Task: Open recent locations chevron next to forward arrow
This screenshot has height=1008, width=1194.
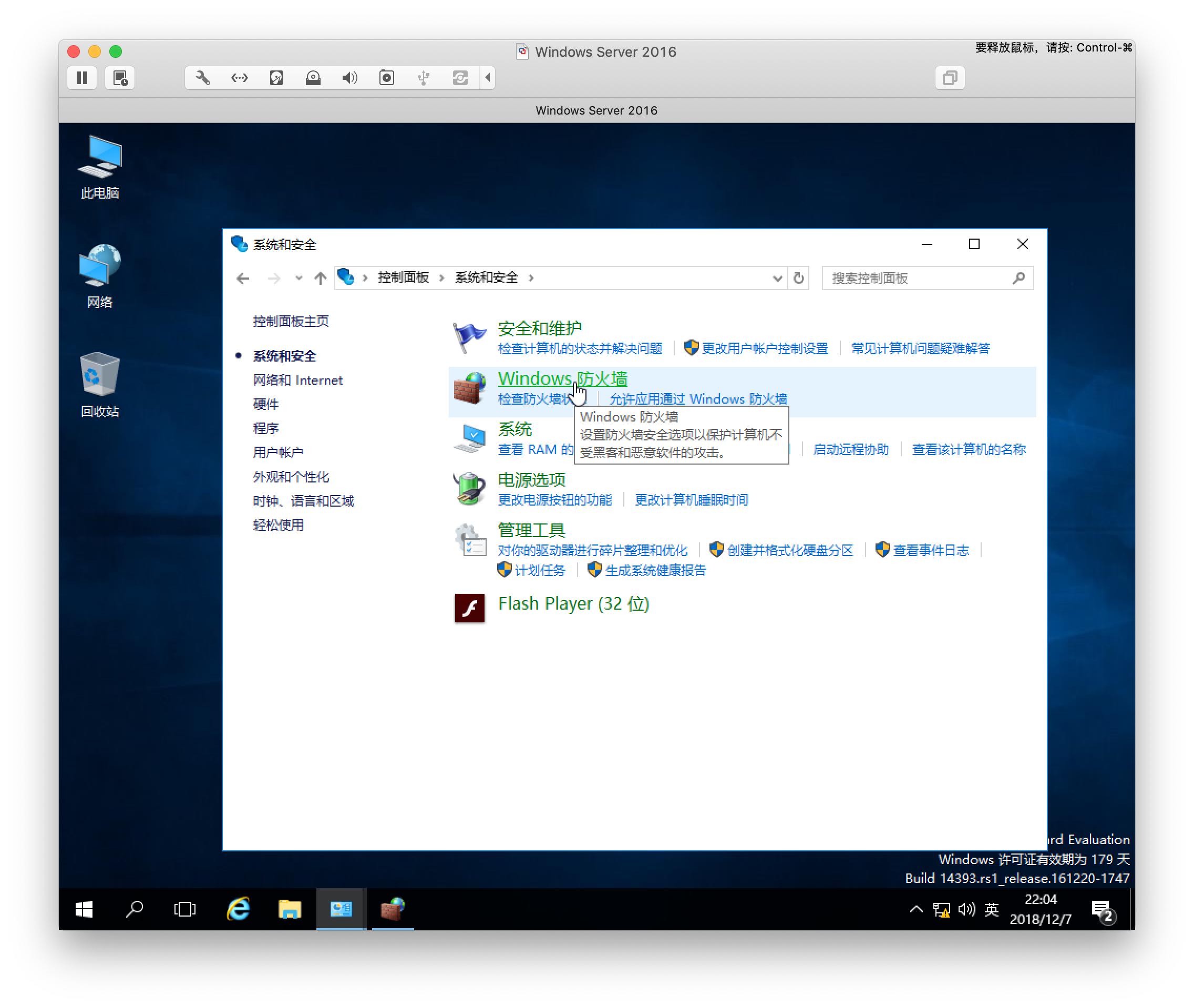Action: point(299,279)
